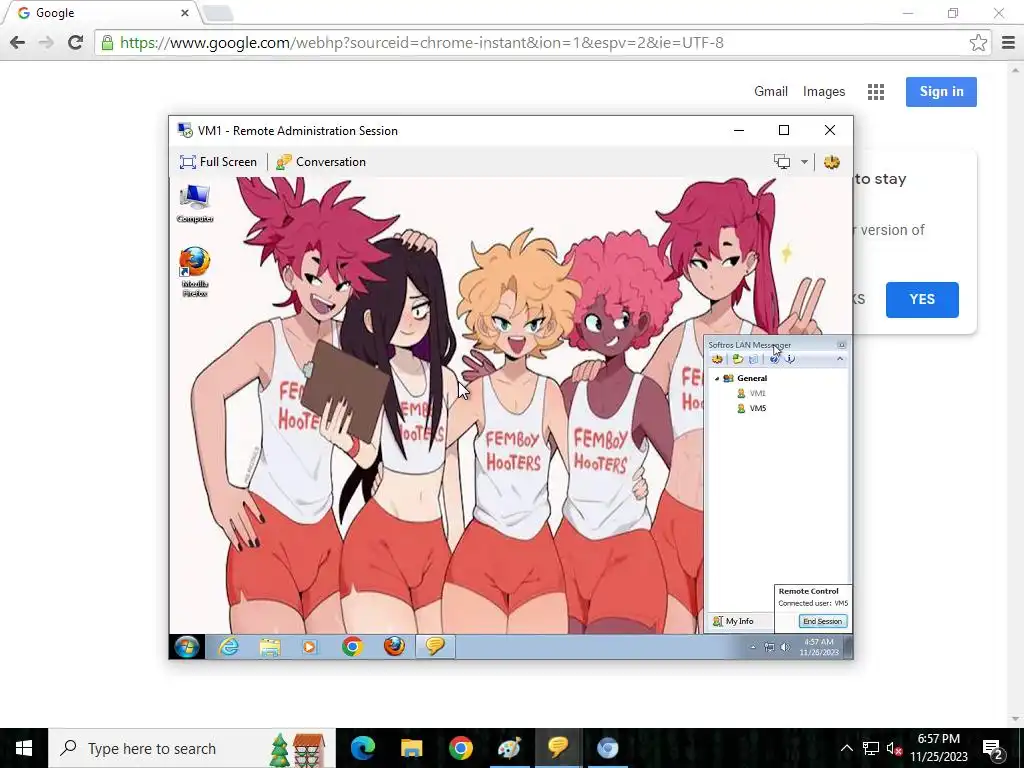
Task: Click the remote tray network icon
Action: tap(769, 647)
